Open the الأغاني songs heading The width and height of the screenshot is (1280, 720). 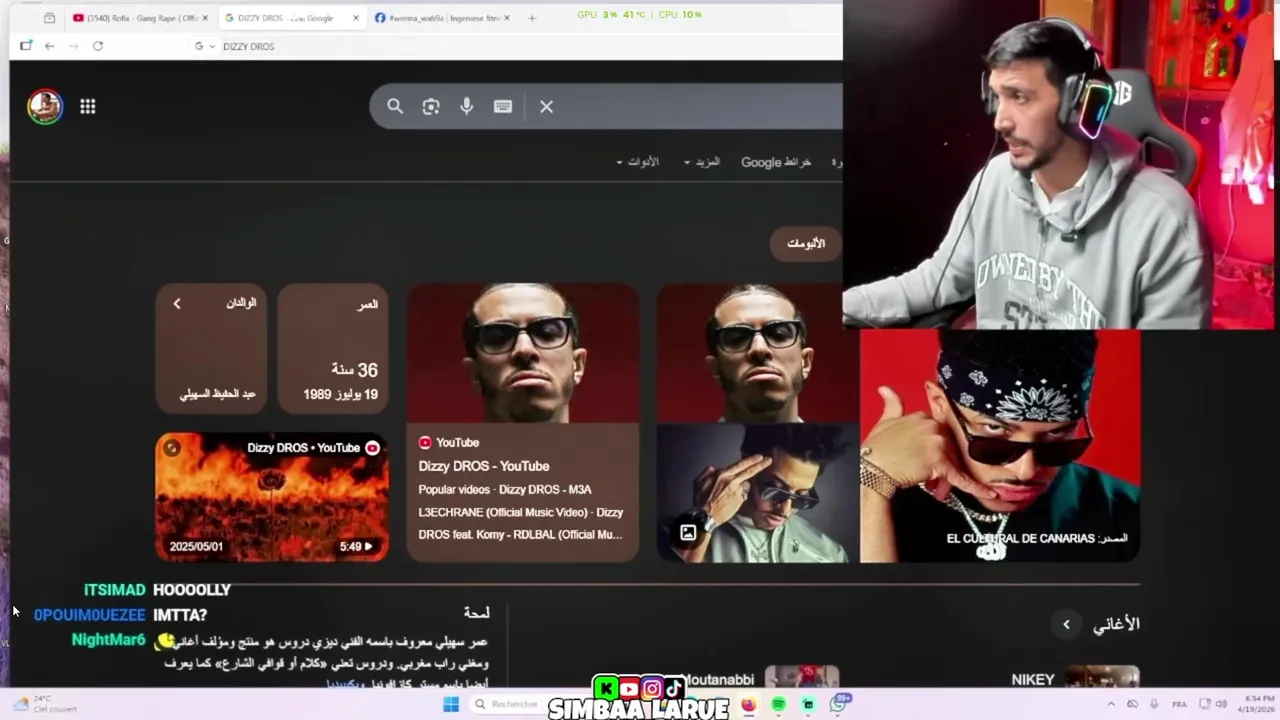(1116, 624)
